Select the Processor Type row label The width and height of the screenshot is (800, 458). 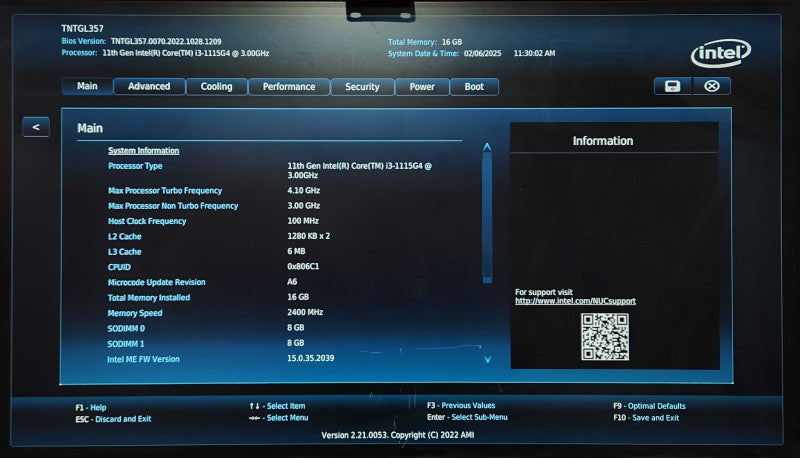pyautogui.click(x=135, y=166)
